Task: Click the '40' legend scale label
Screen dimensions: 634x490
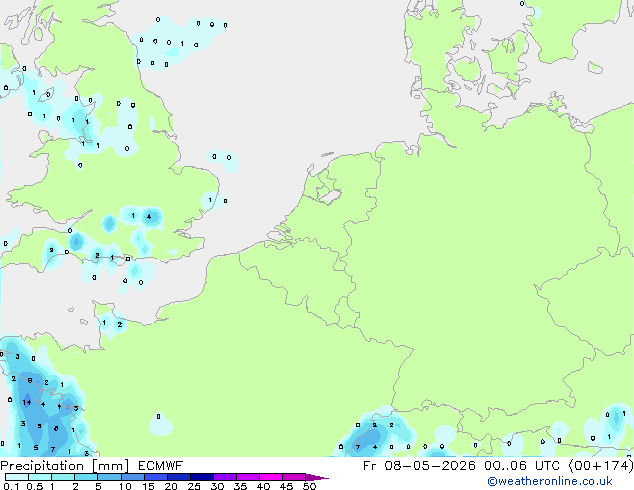Action: click(x=264, y=486)
